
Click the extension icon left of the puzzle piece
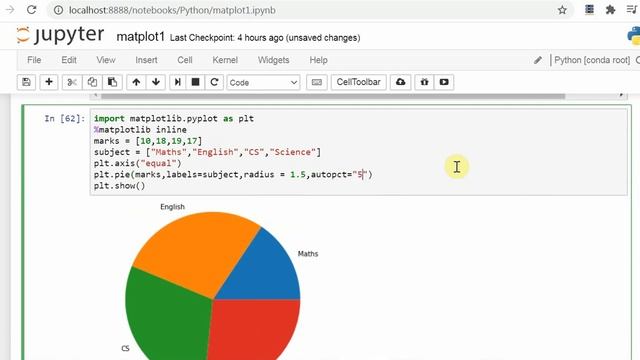[589, 10]
